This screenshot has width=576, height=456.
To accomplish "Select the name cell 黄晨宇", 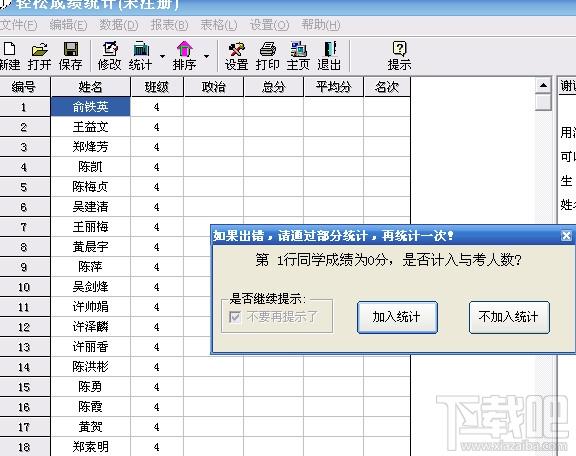I will click(90, 247).
